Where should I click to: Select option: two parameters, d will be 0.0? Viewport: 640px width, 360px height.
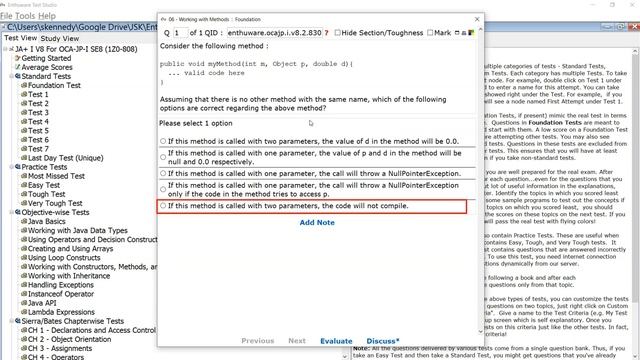tap(163, 141)
